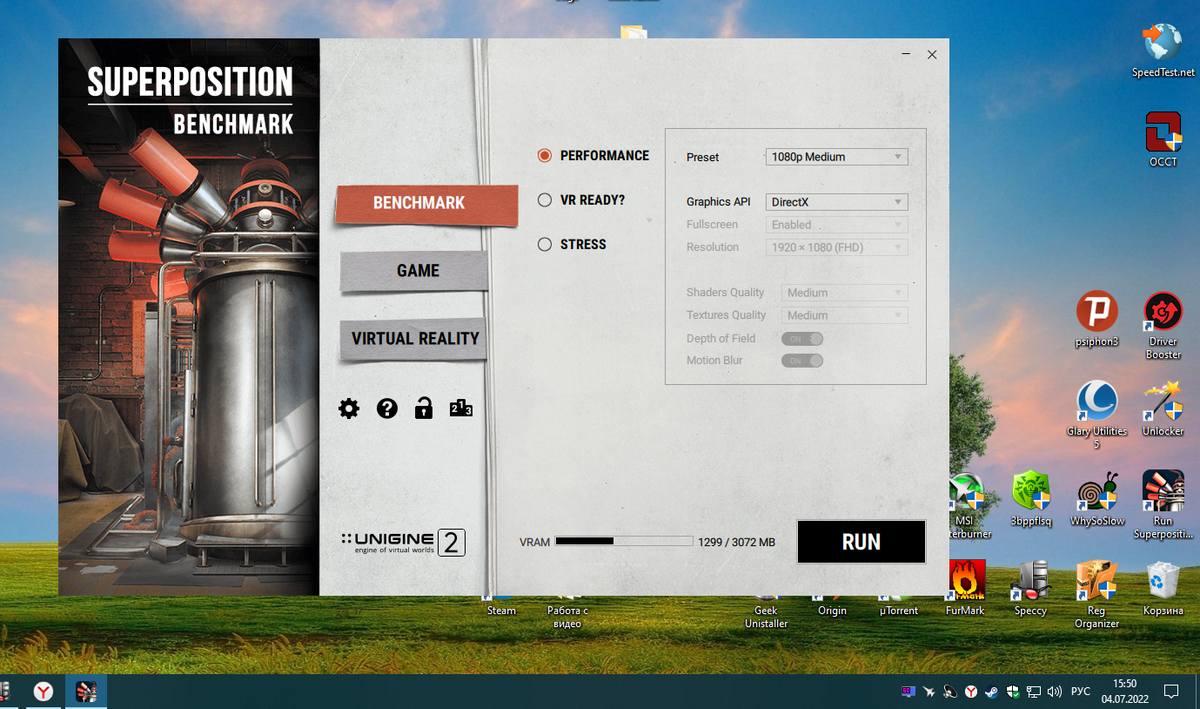
Task: Open µTorrent desktop item
Action: (x=899, y=611)
